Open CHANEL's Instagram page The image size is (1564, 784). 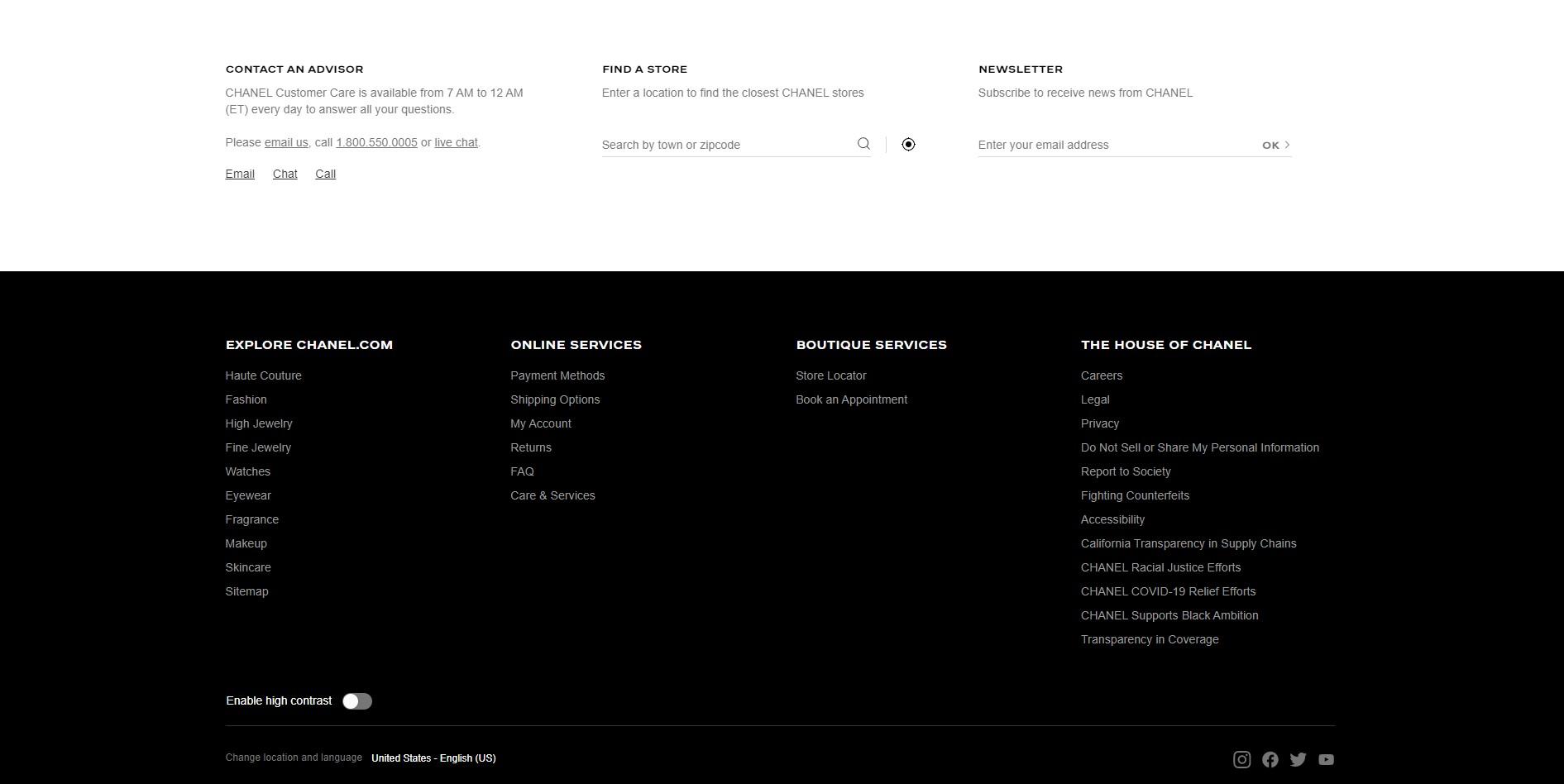click(x=1241, y=758)
